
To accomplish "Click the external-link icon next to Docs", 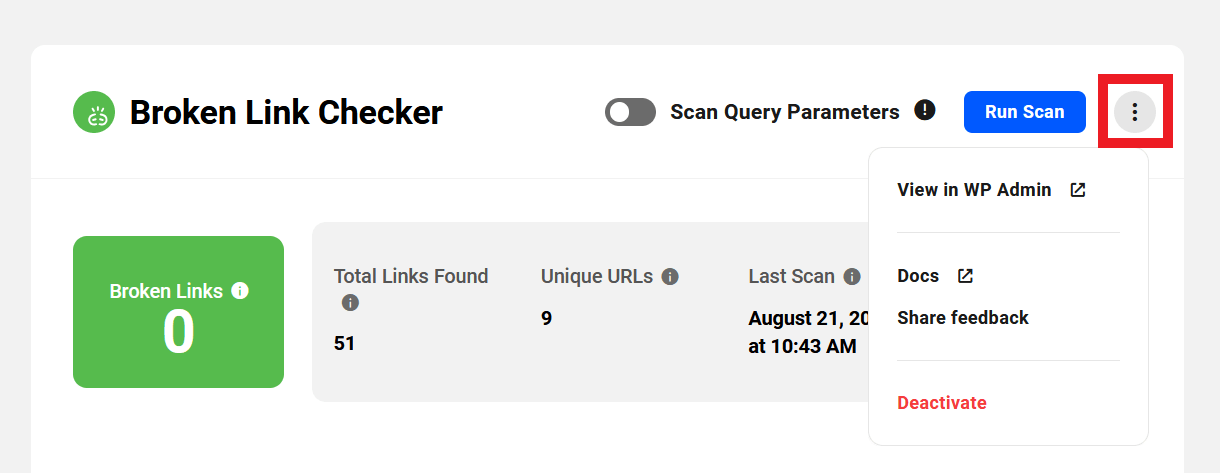I will [x=965, y=276].
